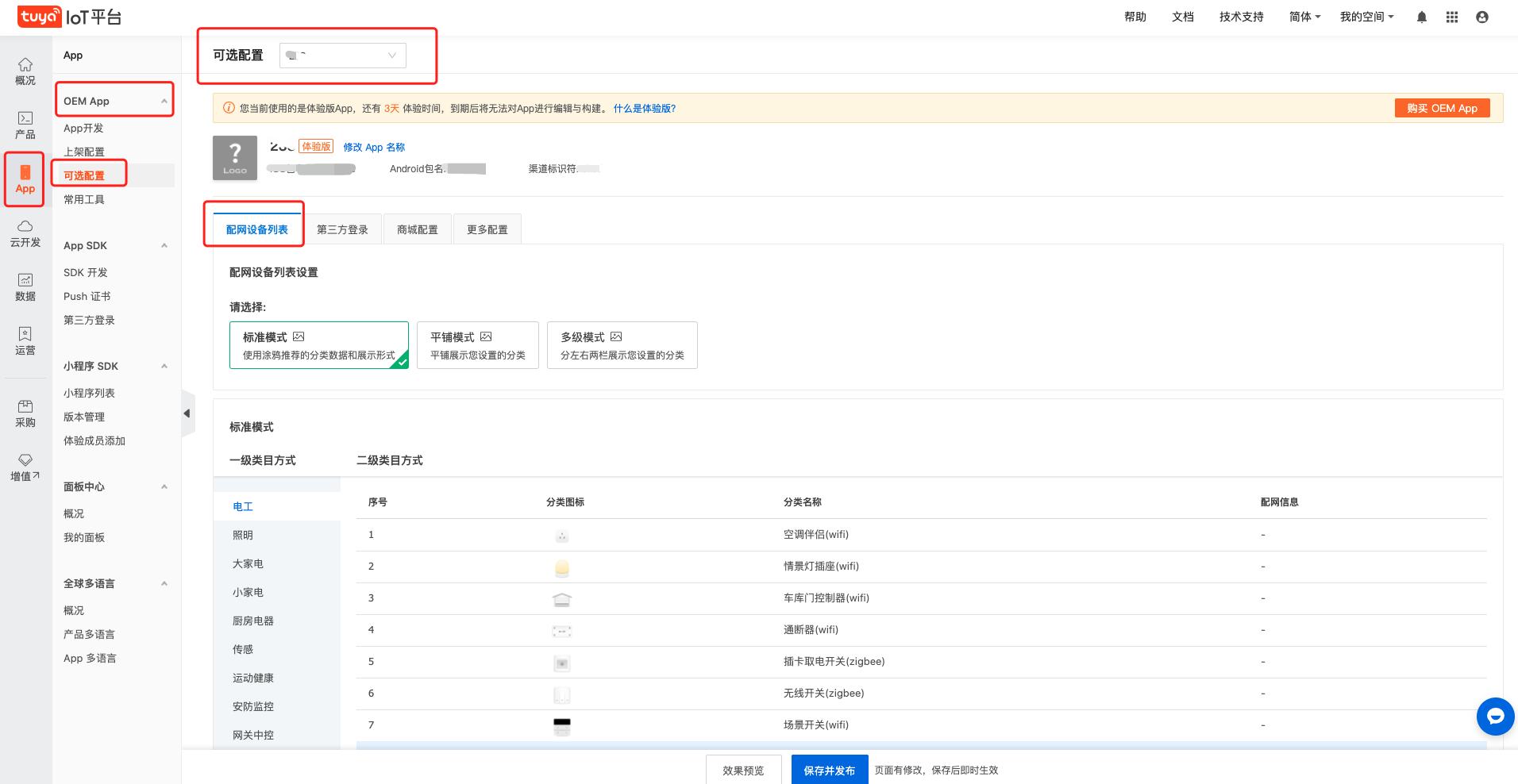Click the 保存并发布 button

click(829, 771)
